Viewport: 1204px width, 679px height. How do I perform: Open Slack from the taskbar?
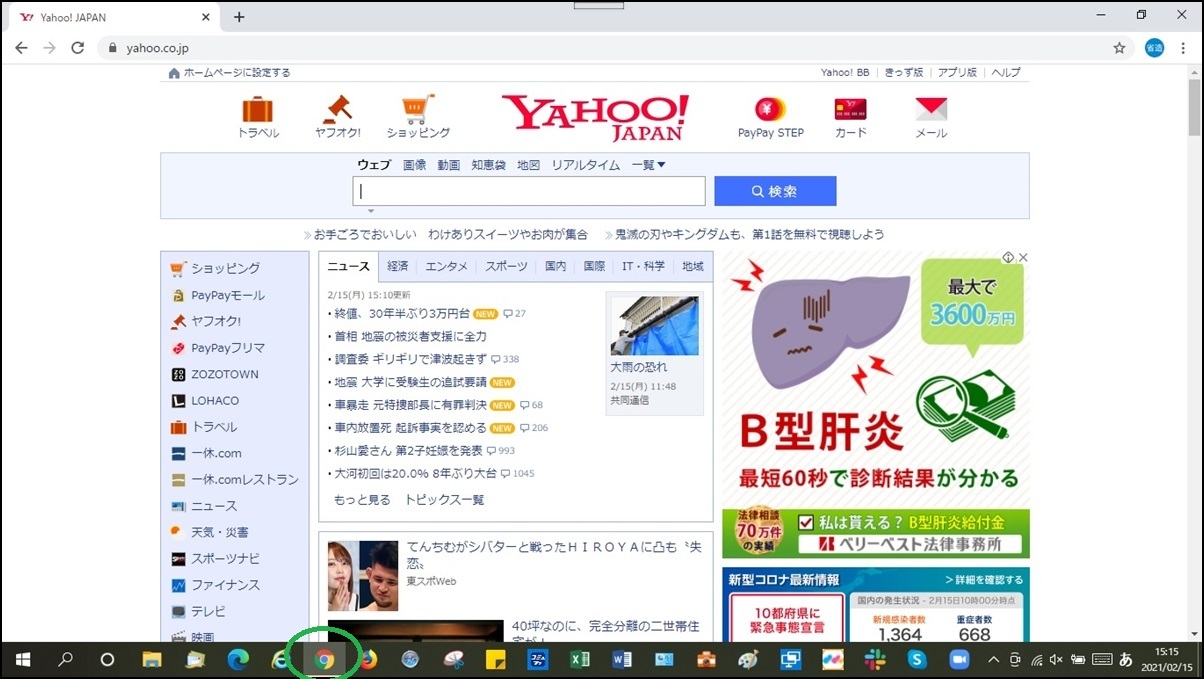pos(875,660)
